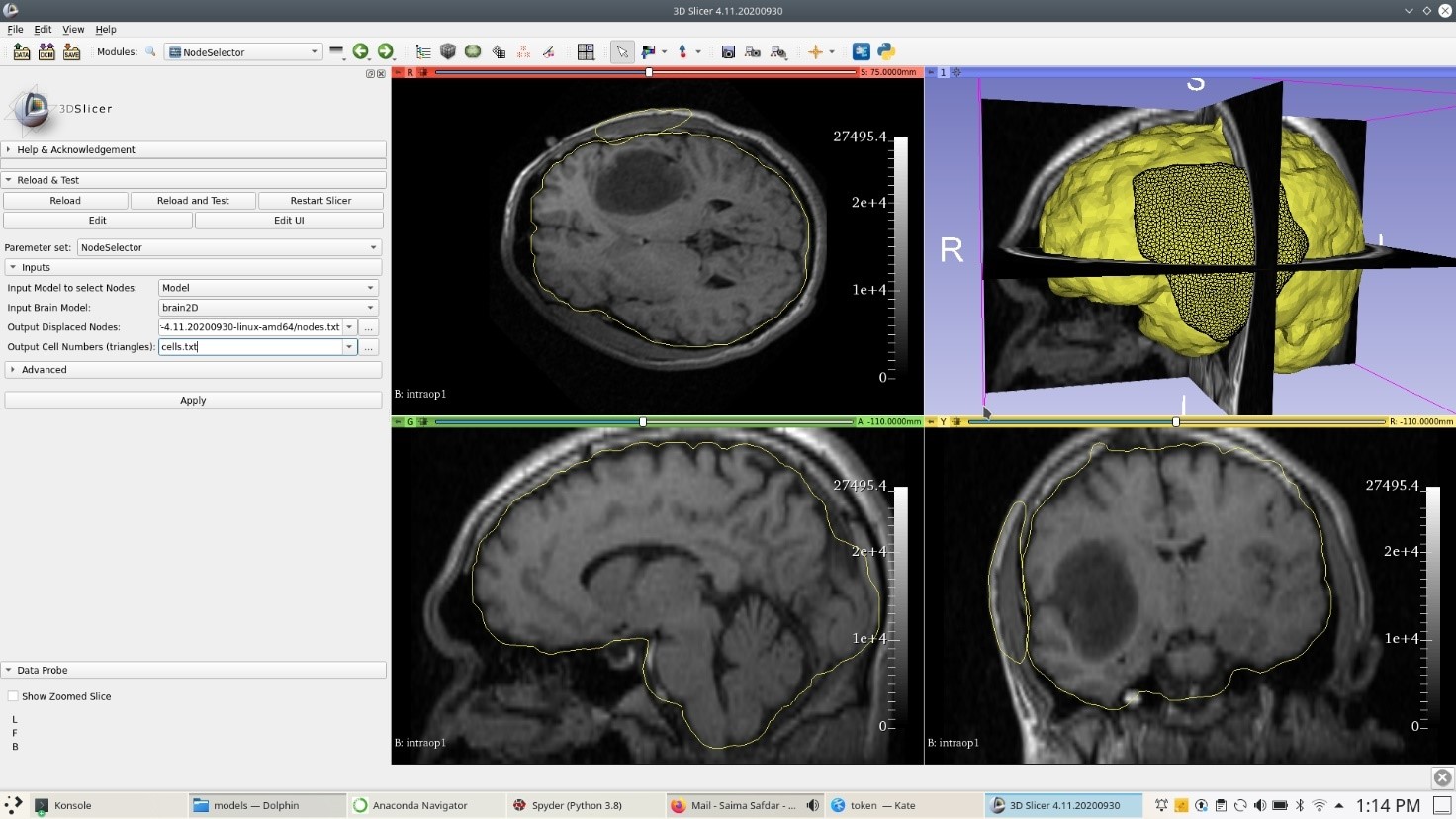Open the Extensions Manager icon
1456x819 pixels.
pos(862,51)
